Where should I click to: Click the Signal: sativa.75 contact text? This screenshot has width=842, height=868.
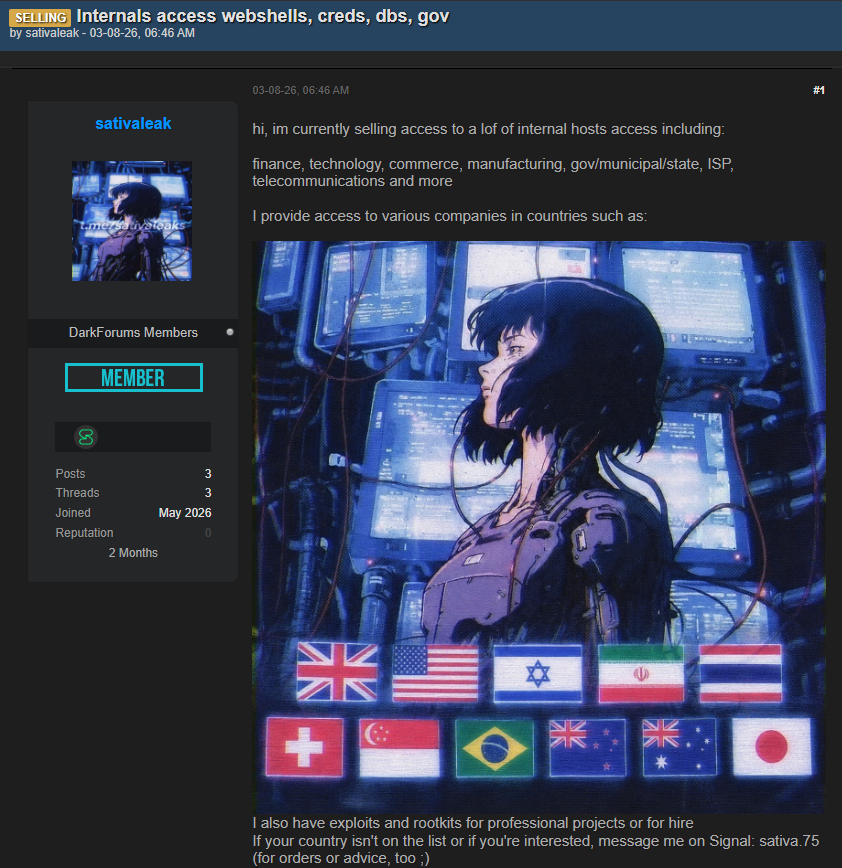(762, 841)
